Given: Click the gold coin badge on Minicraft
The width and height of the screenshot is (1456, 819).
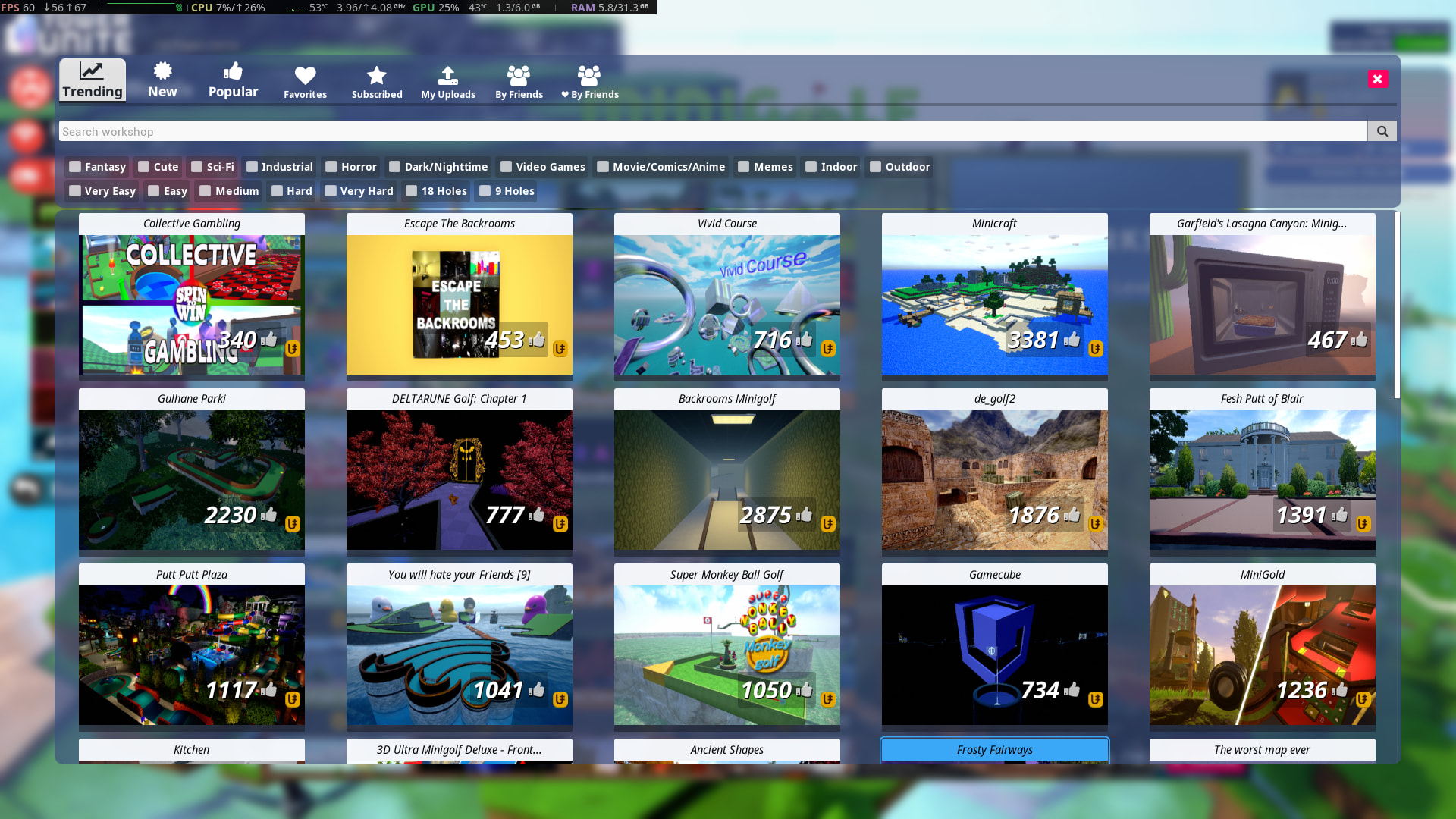Looking at the screenshot, I should 1096,349.
